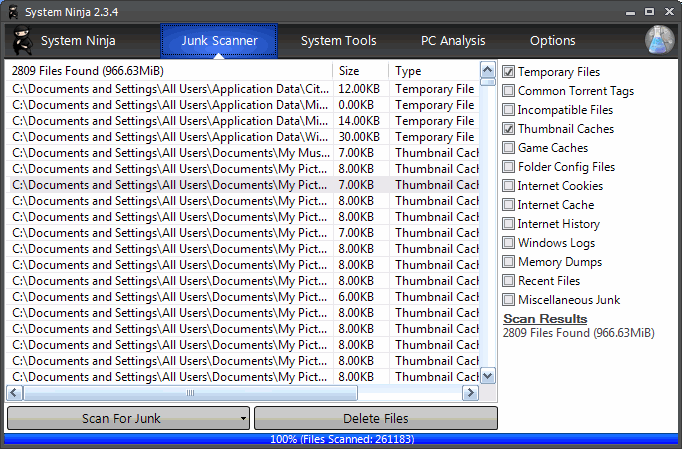Select the highlighted 7.00KB Thumbnail Cache row

tap(245, 185)
